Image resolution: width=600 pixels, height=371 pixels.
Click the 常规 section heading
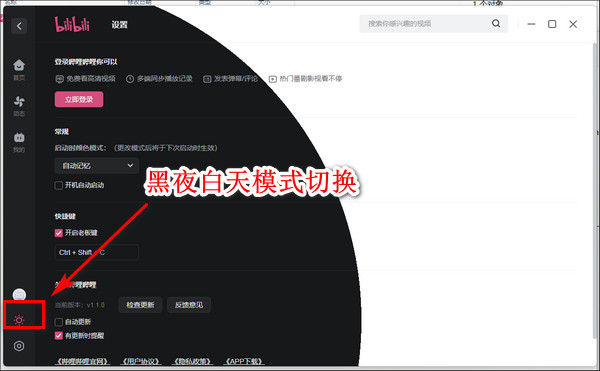pyautogui.click(x=62, y=132)
